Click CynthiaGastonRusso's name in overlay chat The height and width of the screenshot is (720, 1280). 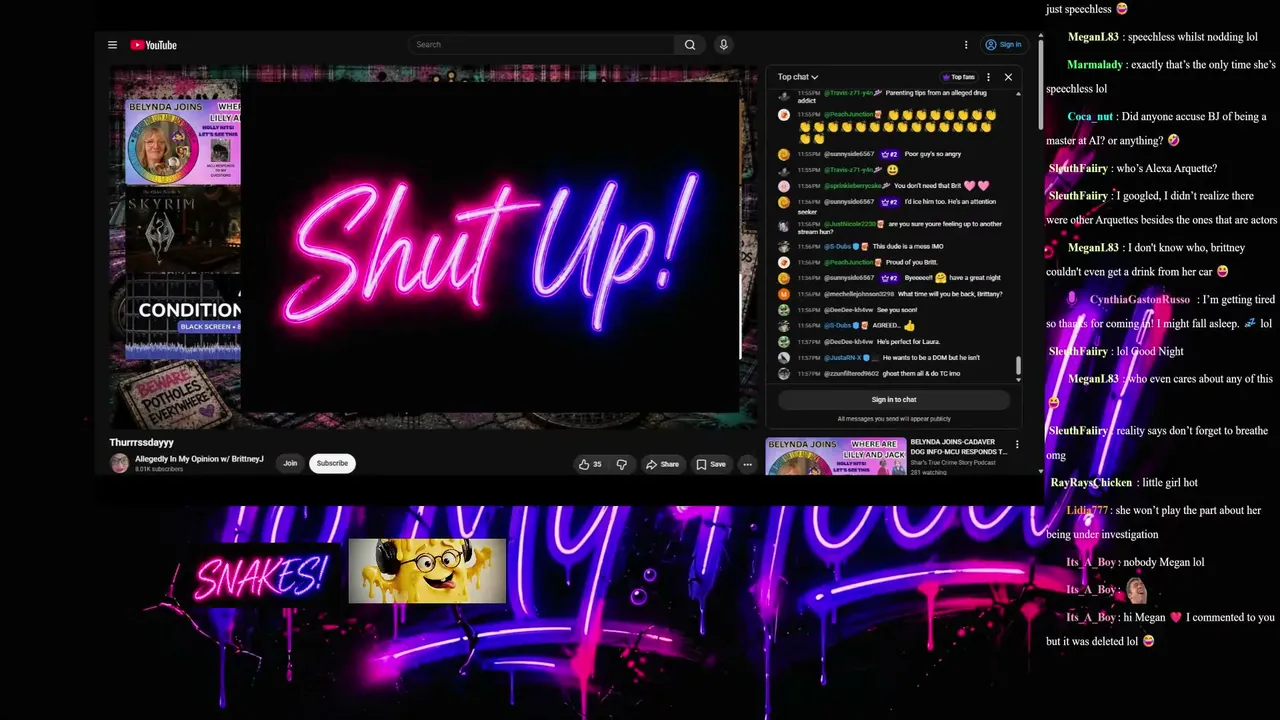click(x=1140, y=300)
